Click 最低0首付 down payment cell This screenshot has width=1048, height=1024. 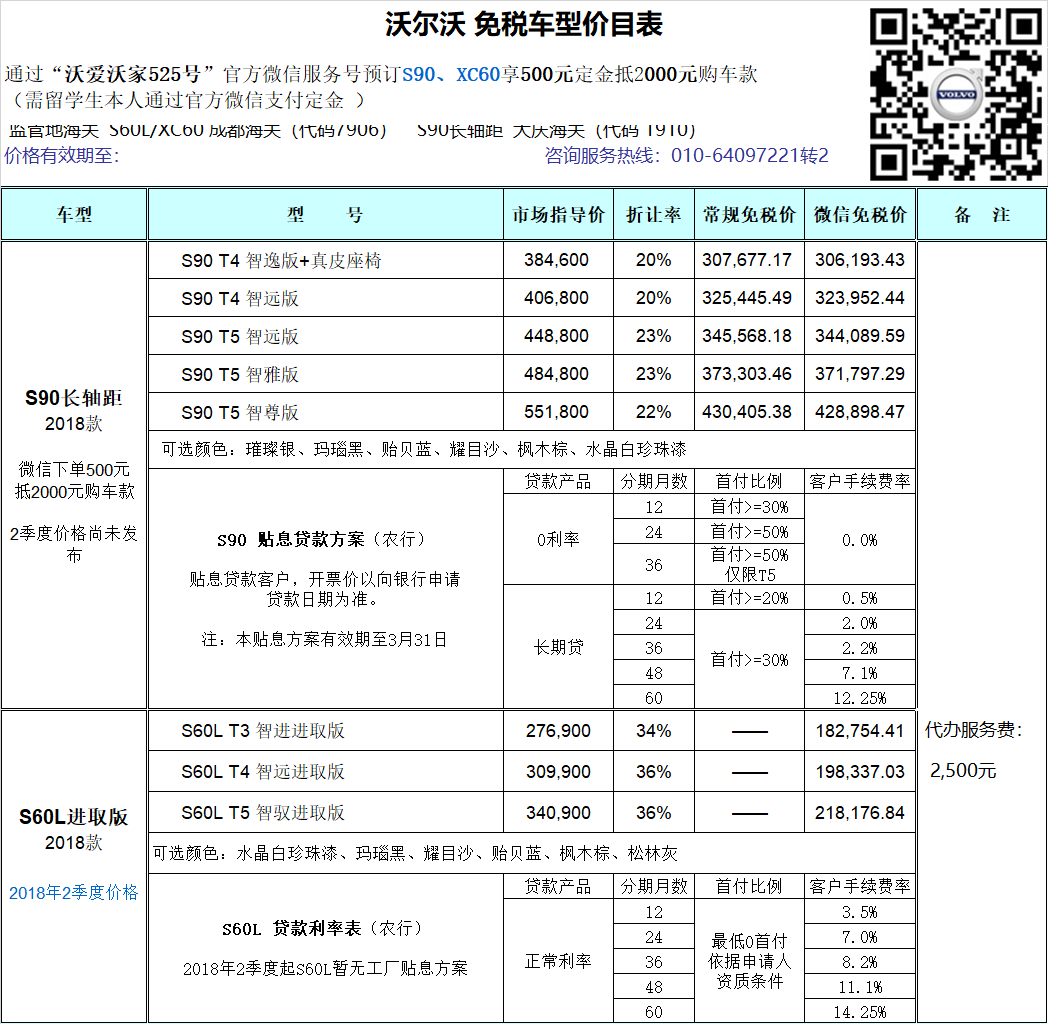coord(749,961)
